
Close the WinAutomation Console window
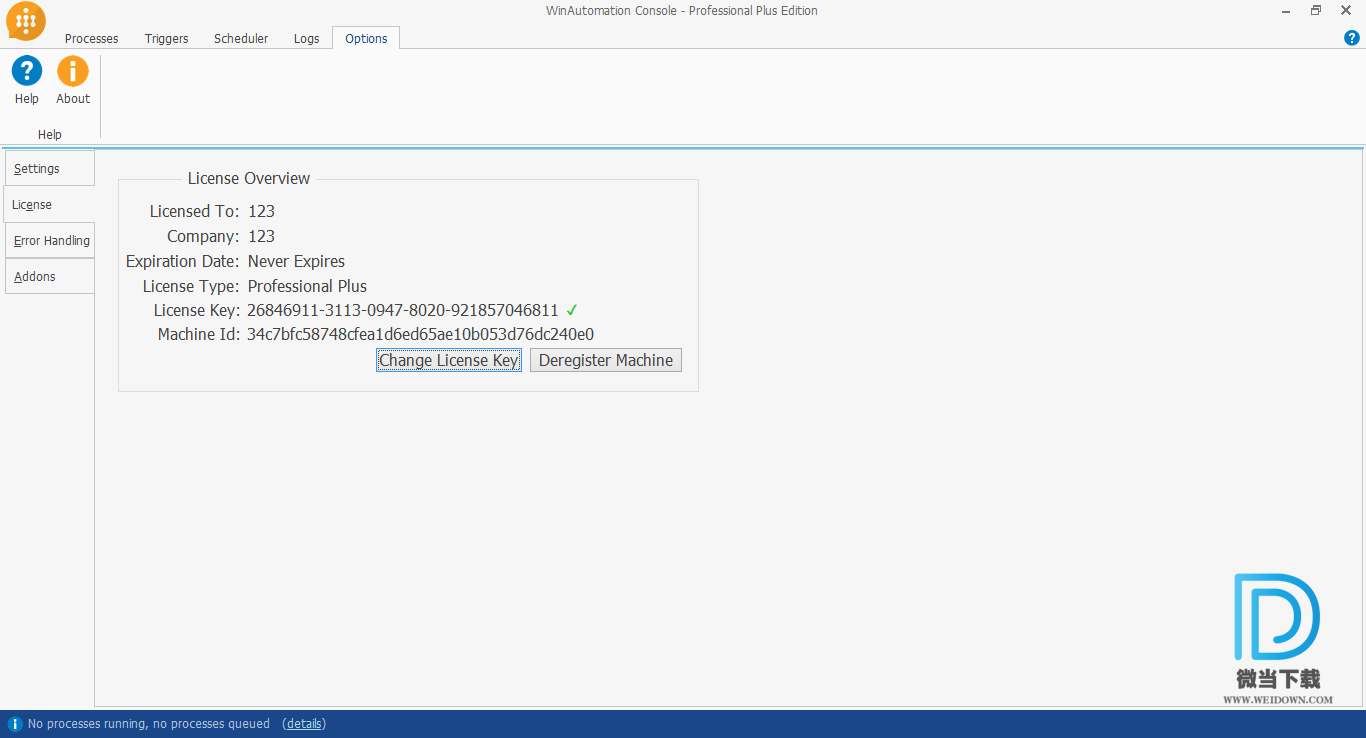[1346, 10]
